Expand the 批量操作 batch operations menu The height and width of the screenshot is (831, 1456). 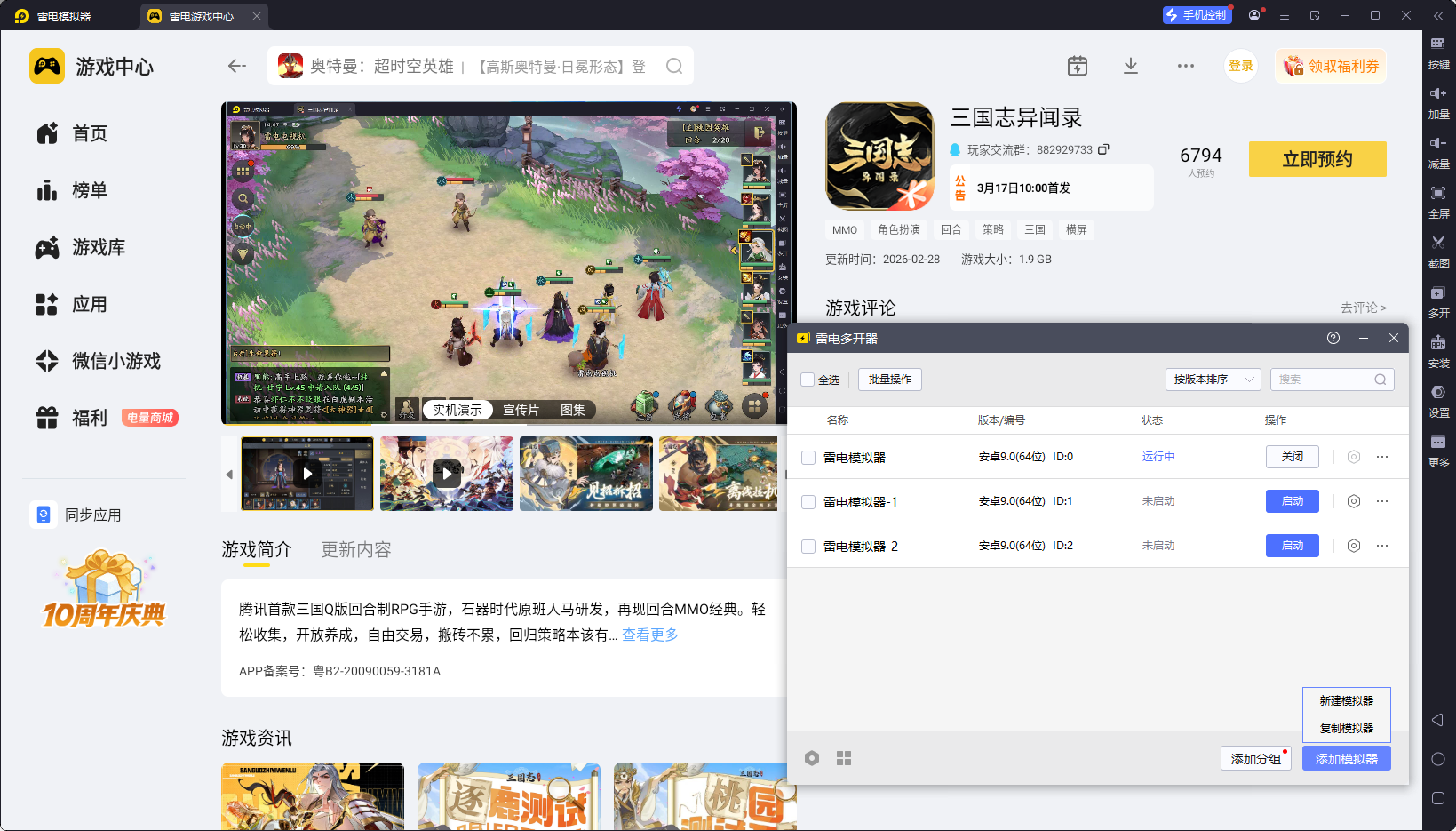[890, 380]
